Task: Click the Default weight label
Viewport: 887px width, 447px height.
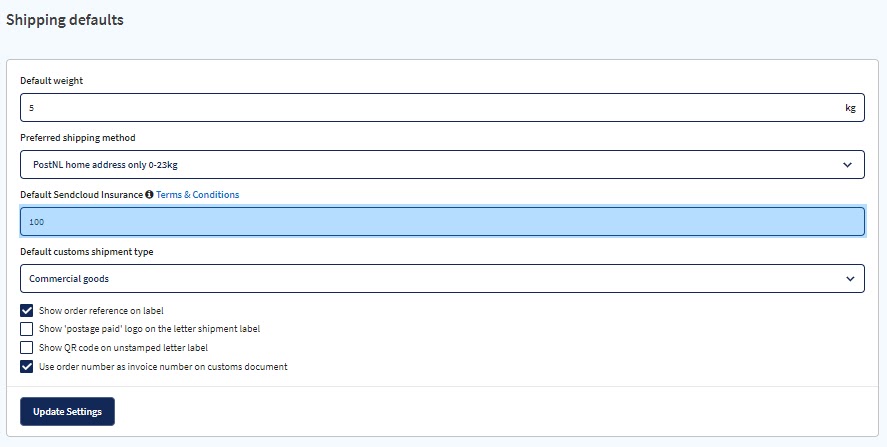Action: [x=51, y=81]
